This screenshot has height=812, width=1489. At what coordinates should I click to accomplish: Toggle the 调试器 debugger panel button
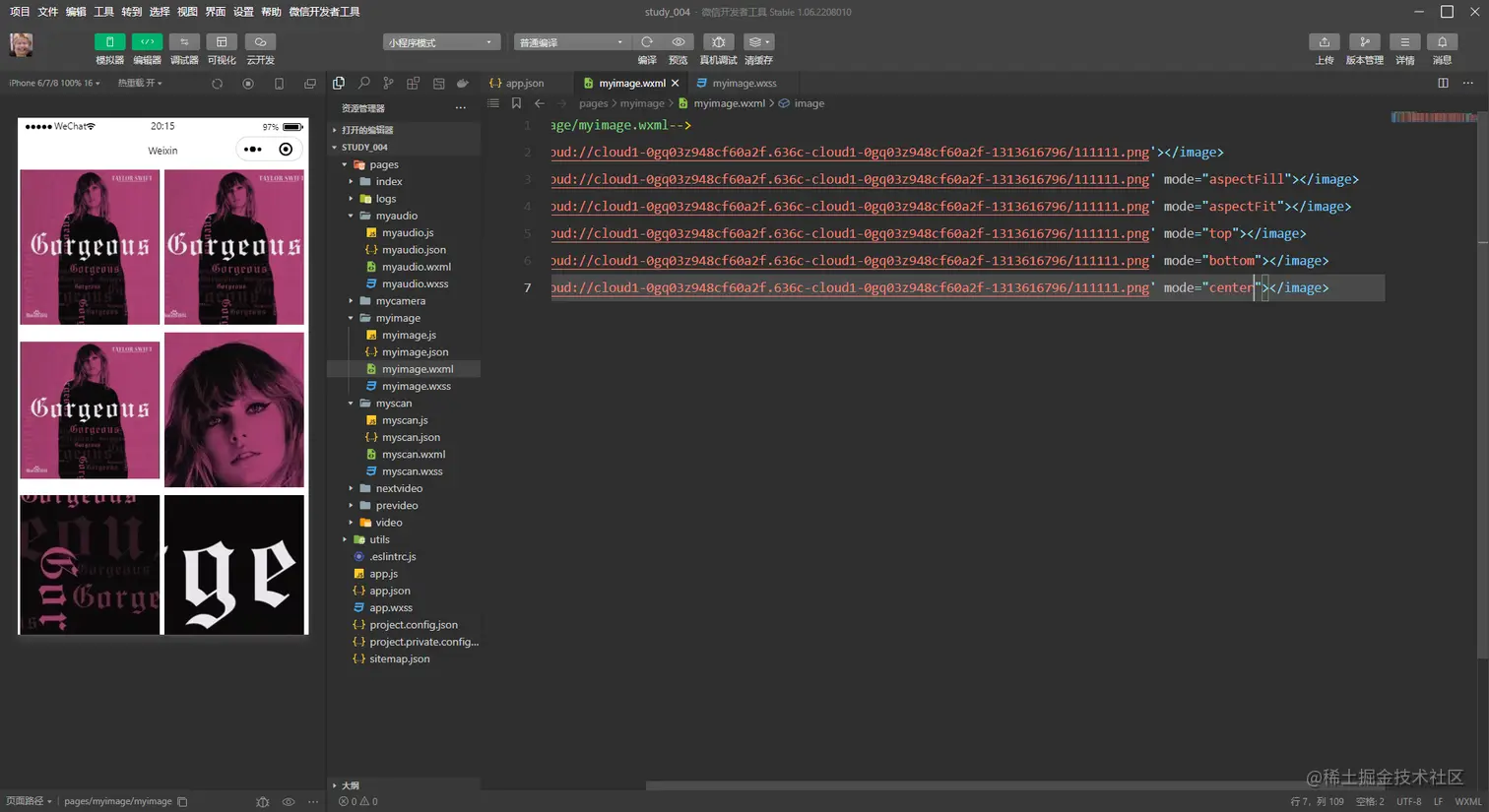point(184,42)
